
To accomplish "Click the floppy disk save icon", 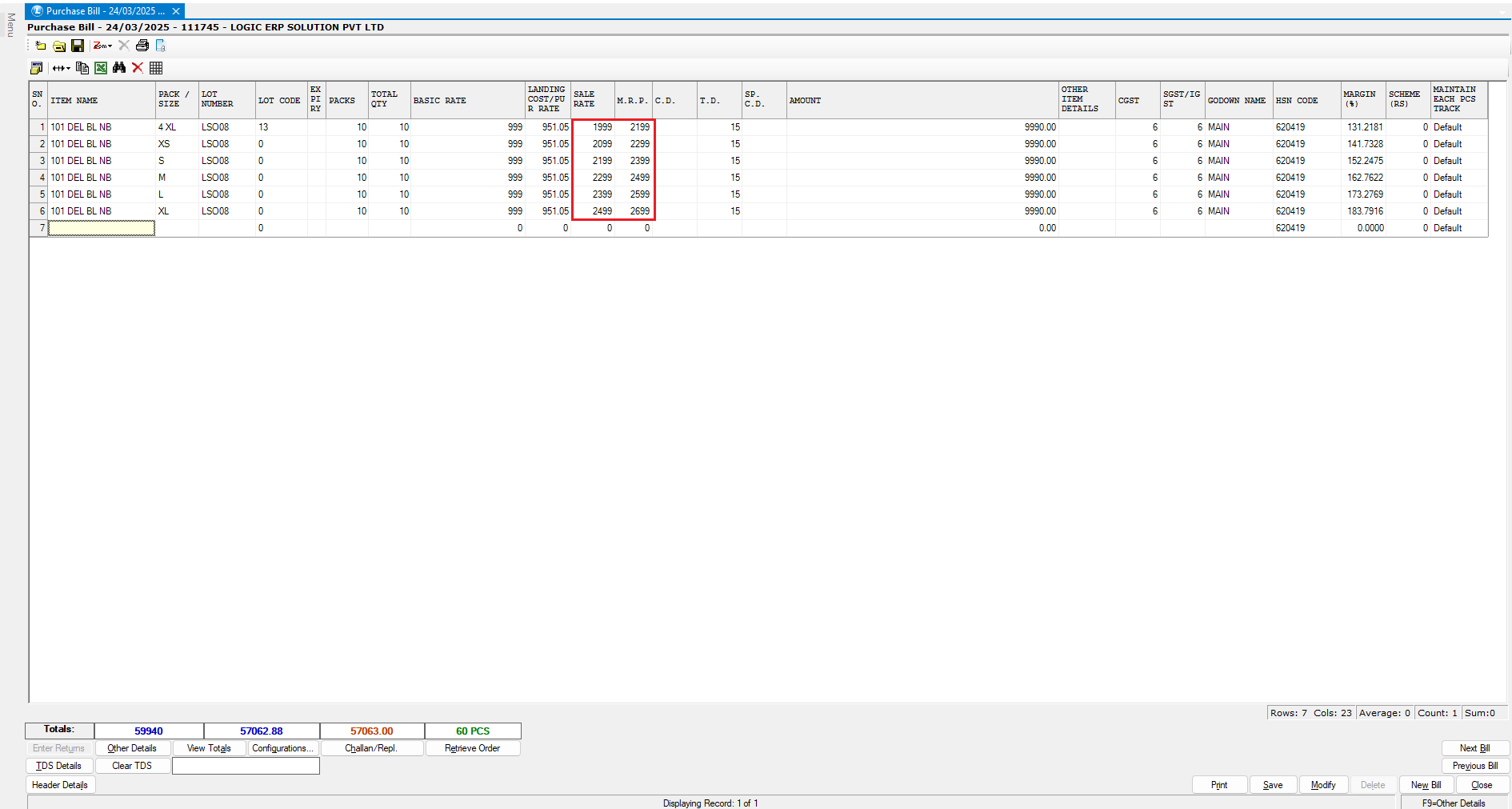I will [78, 46].
